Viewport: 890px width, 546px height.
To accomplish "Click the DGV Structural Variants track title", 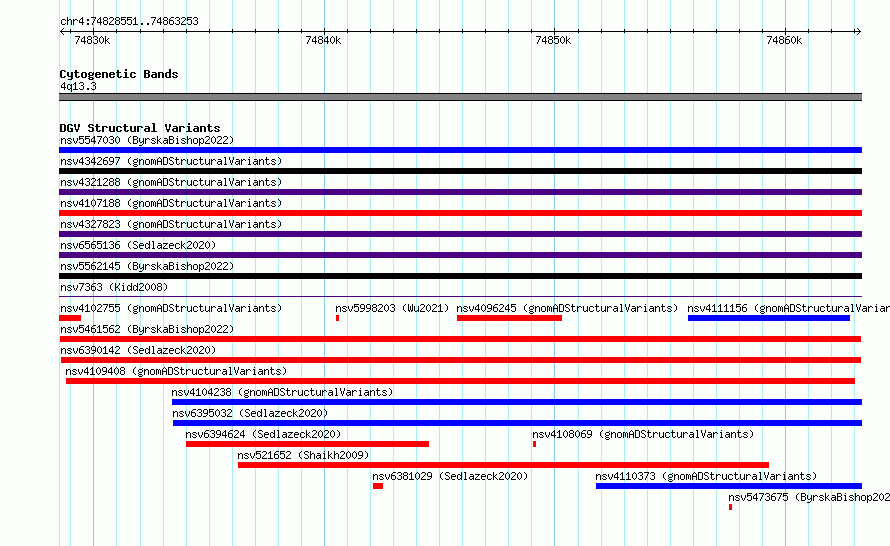I will click(x=140, y=128).
